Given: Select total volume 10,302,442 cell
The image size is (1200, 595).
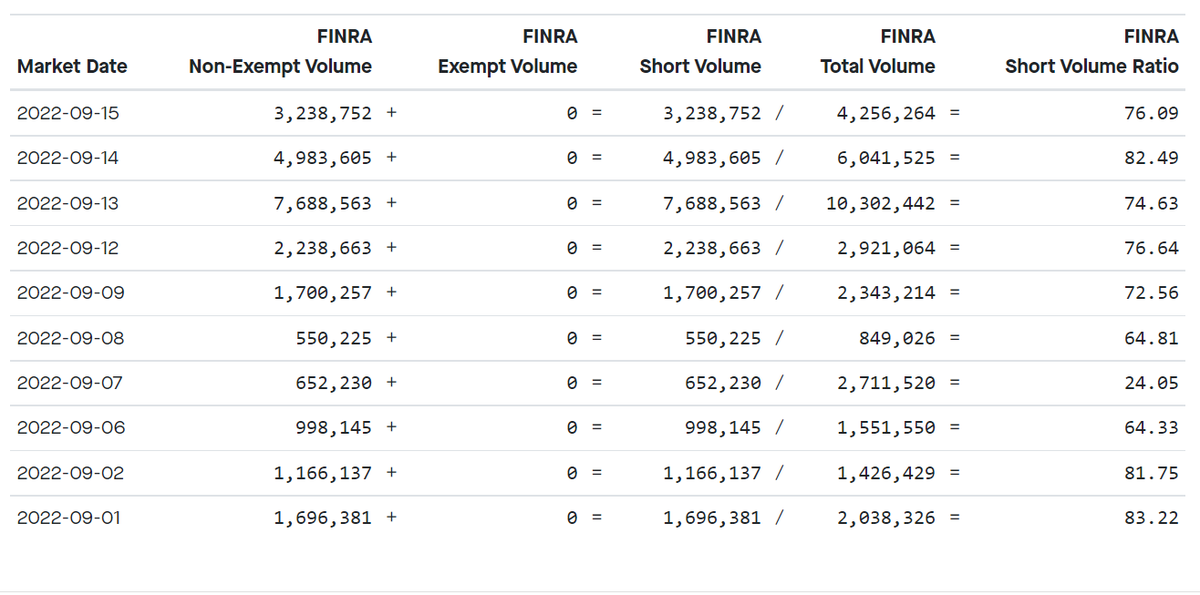Looking at the screenshot, I should click(881, 203).
